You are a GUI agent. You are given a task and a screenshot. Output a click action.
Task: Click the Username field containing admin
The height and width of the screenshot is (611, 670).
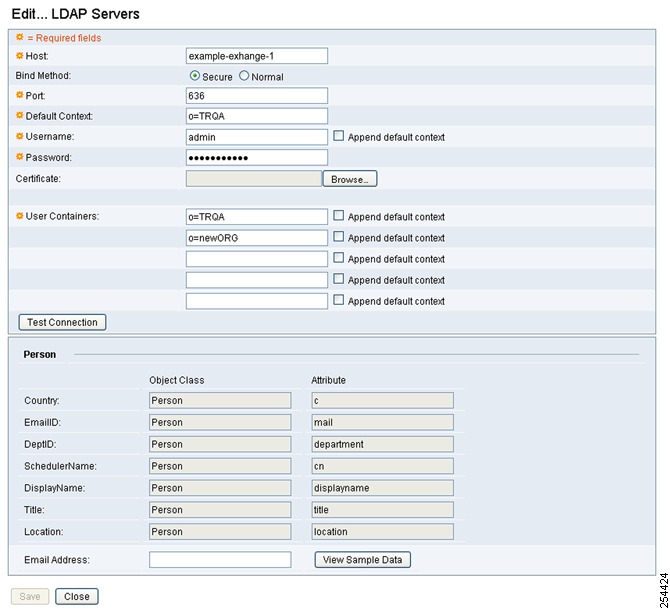pyautogui.click(x=257, y=137)
